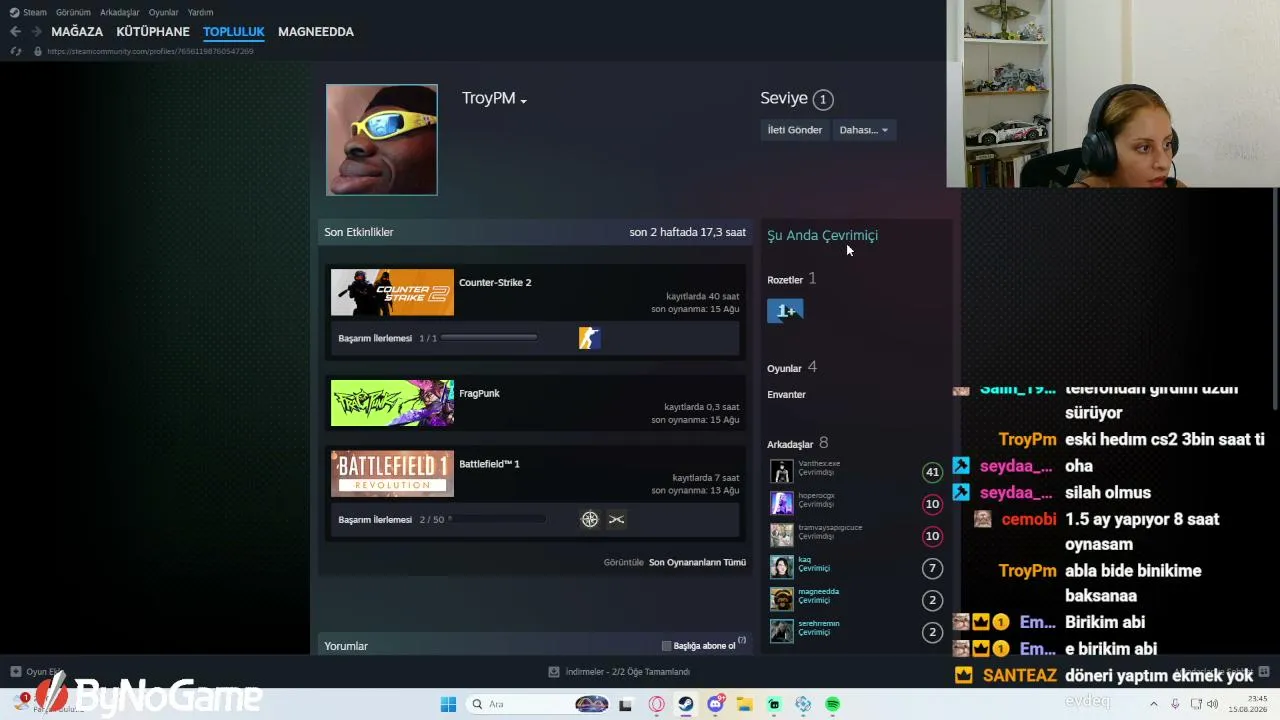Image resolution: width=1280 pixels, height=720 pixels.
Task: Click the level 1 circle badge
Action: [x=823, y=99]
